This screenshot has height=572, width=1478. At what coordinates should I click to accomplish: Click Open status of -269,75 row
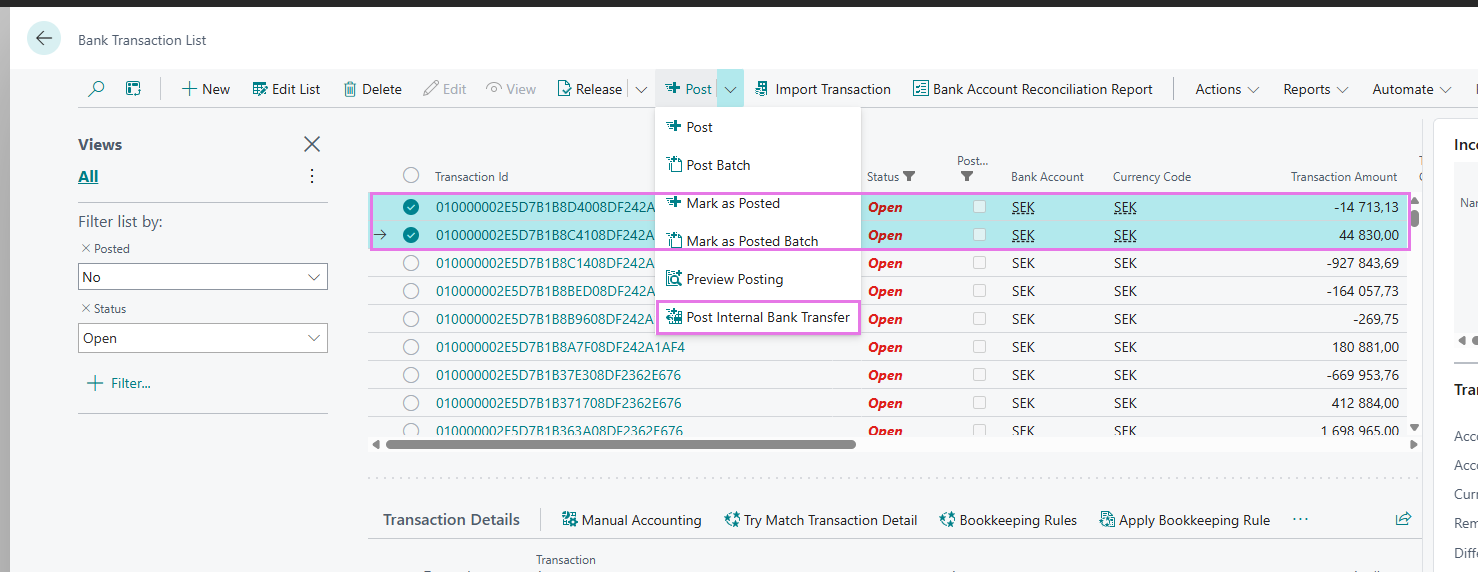[x=885, y=319]
